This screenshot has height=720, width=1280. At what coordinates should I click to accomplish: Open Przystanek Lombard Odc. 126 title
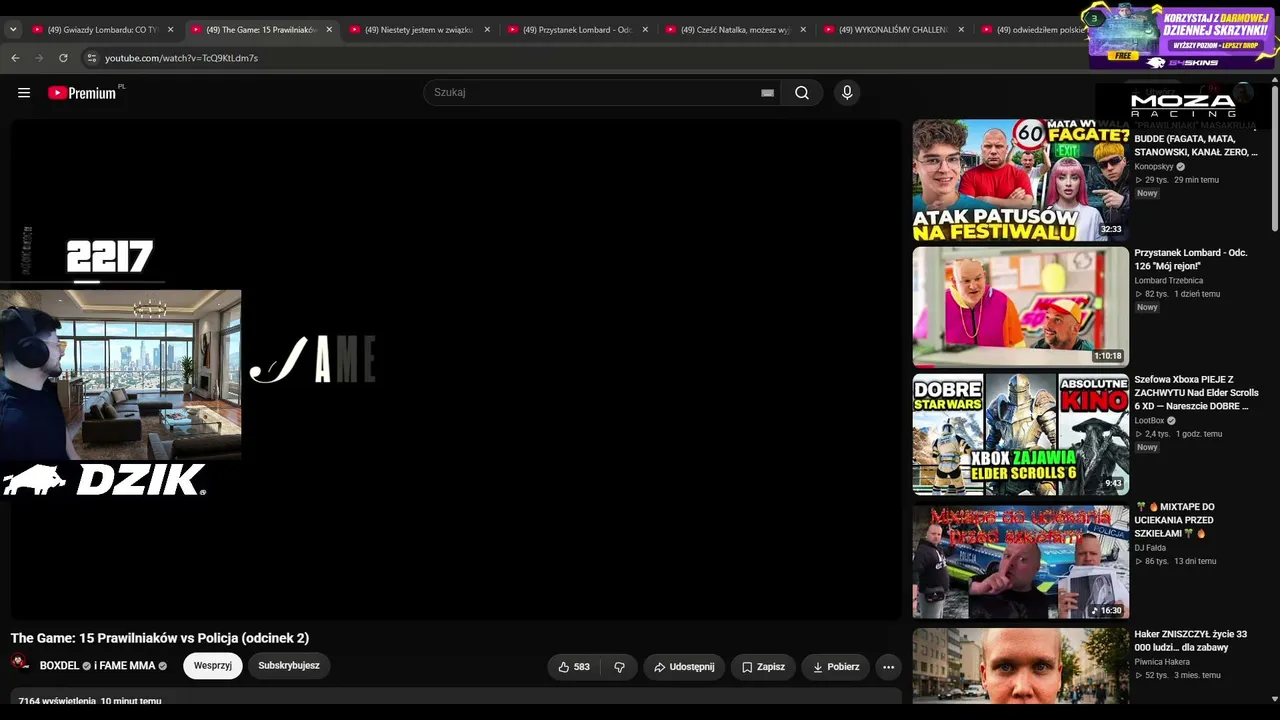tap(1190, 260)
